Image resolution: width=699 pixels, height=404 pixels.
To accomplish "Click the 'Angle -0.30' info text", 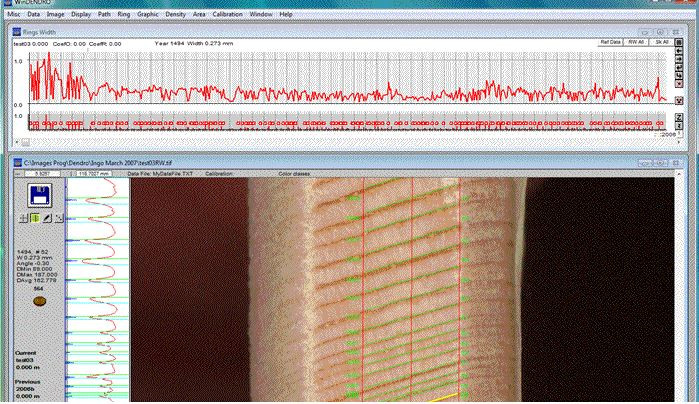I will (33, 264).
